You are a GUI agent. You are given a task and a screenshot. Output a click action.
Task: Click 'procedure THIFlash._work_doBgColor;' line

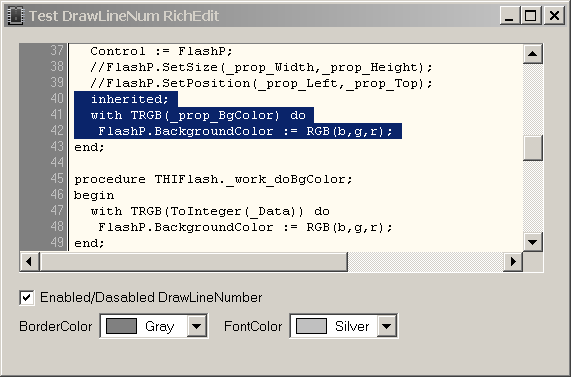coord(213,179)
